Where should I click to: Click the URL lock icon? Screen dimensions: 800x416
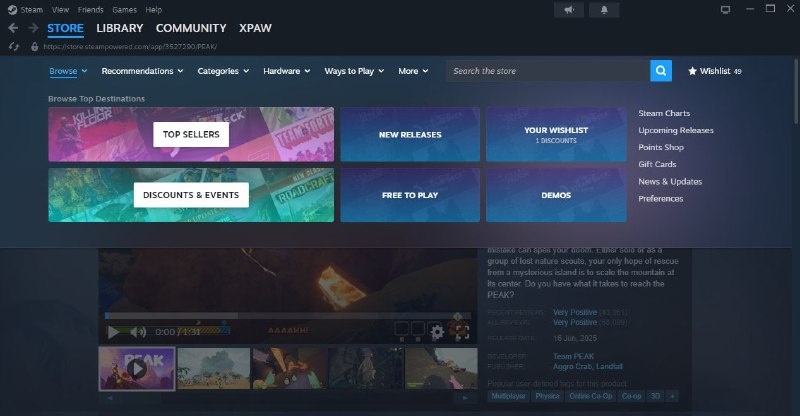[x=35, y=46]
